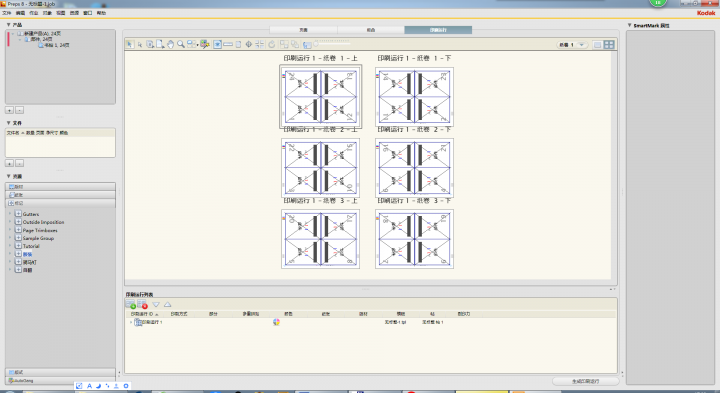Select the top-left press sheet thumbnail
This screenshot has height=393, width=720.
[321, 97]
